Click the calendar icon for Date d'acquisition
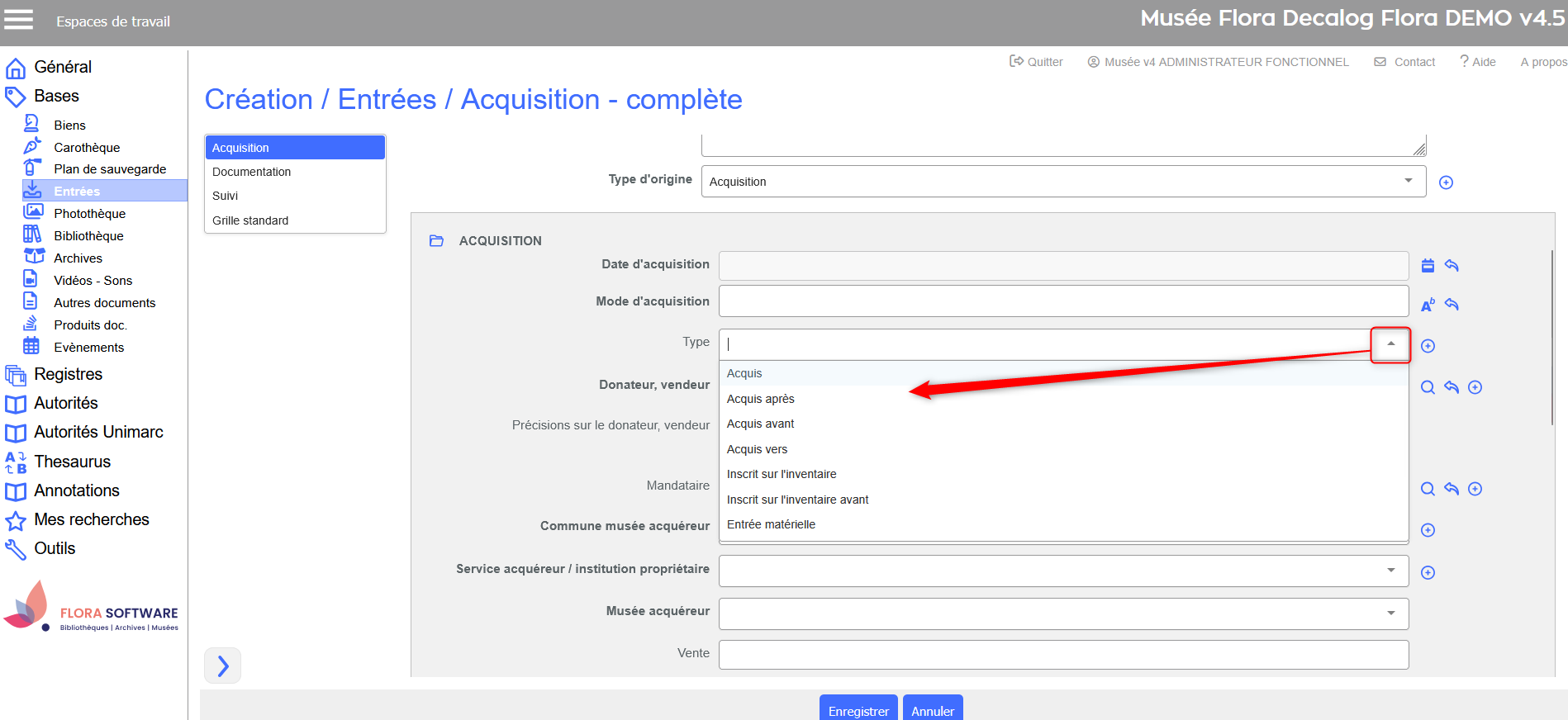This screenshot has height=720, width=1568. click(1428, 266)
